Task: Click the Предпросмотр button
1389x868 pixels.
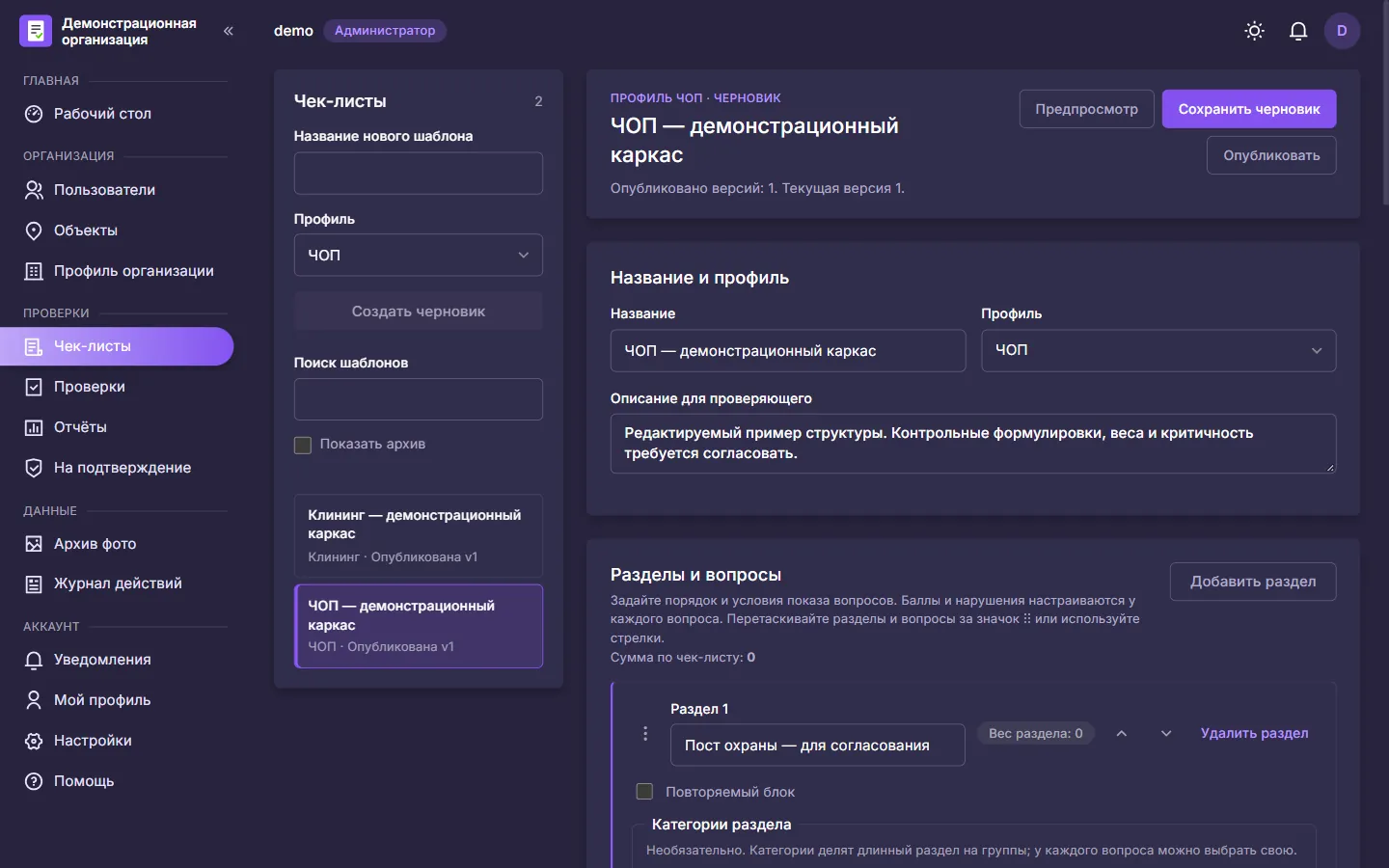Action: (1087, 109)
